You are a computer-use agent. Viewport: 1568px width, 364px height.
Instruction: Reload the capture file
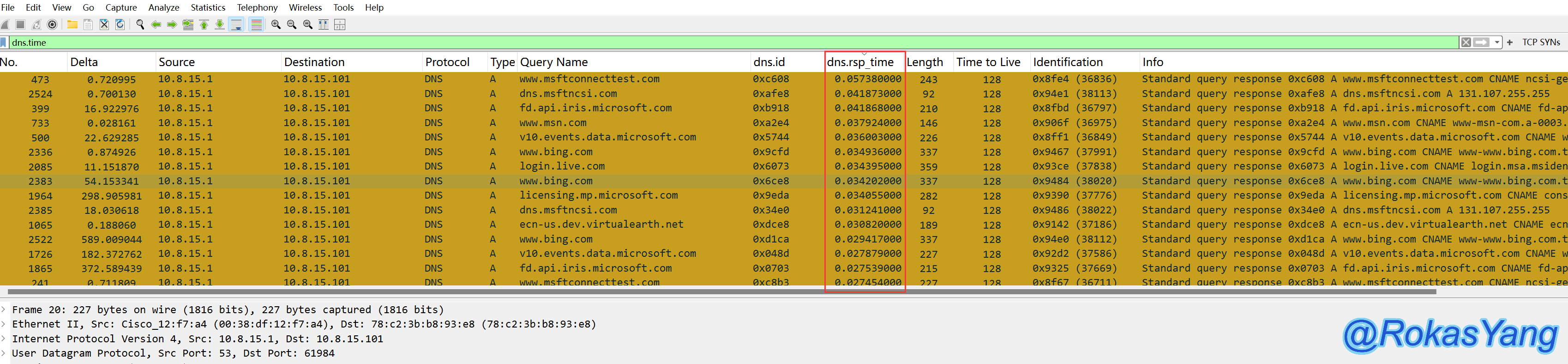click(x=120, y=24)
